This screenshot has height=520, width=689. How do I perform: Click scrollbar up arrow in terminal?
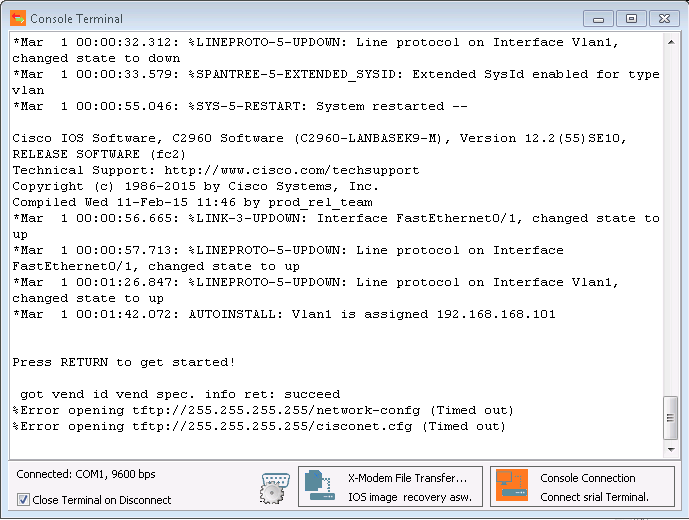click(671, 42)
